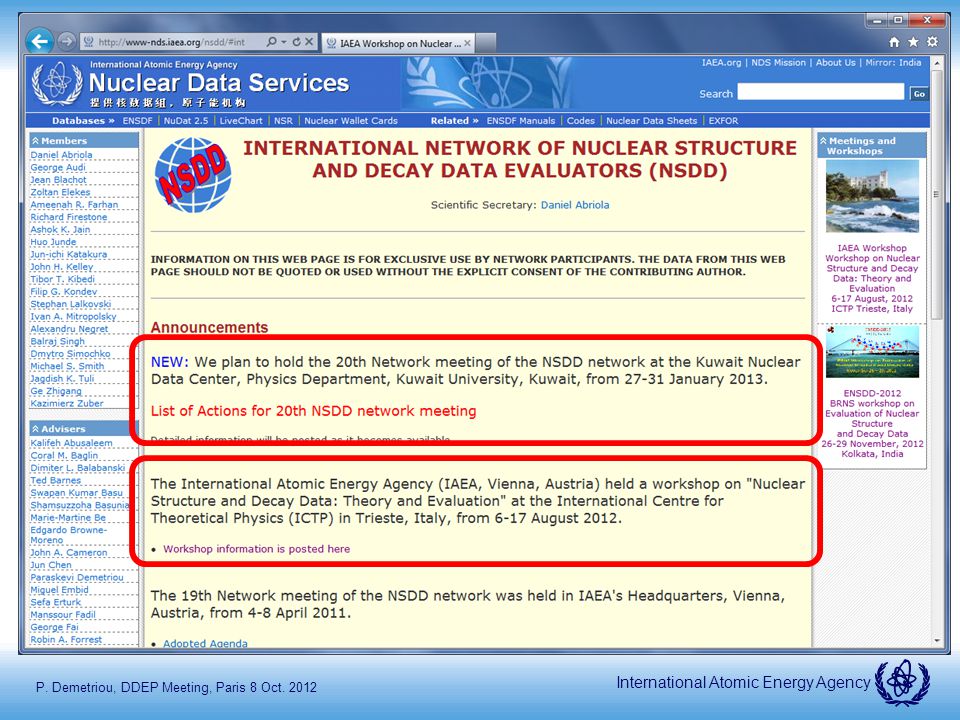Open Scientific Secretary Daniel Abriola link
The width and height of the screenshot is (960, 720).
point(575,205)
